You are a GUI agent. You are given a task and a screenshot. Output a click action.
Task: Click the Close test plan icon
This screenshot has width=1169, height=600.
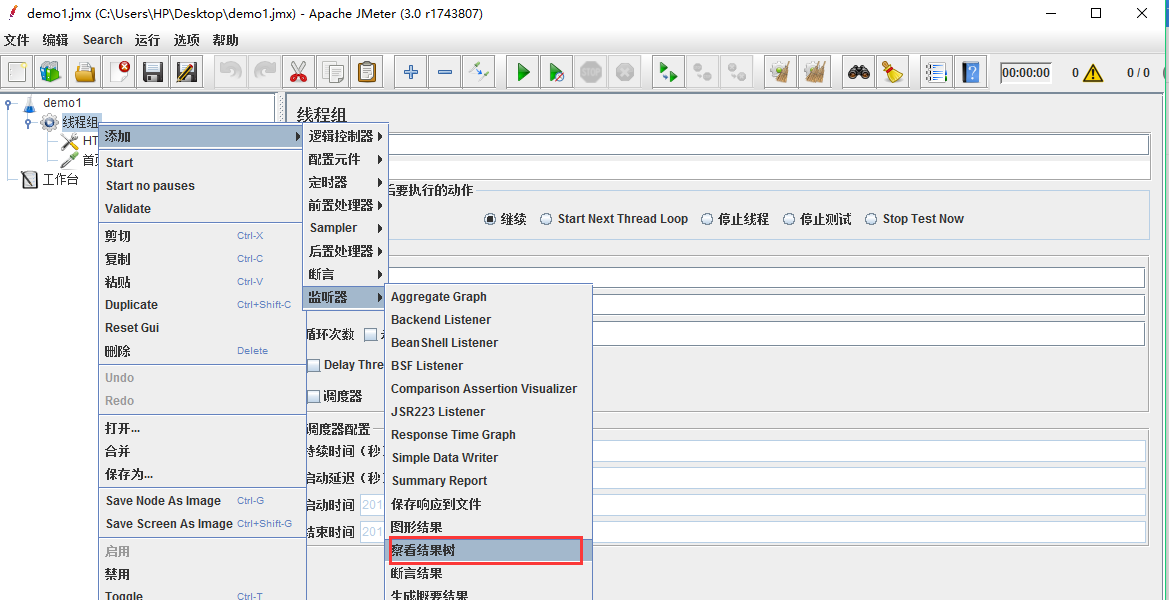pos(119,72)
